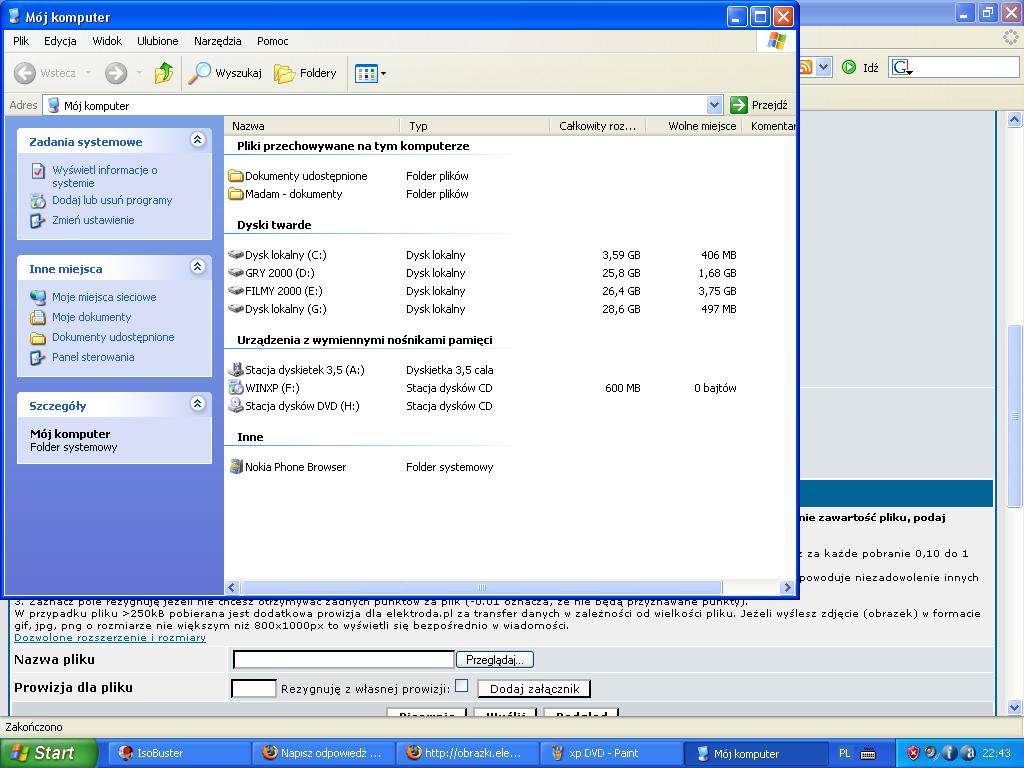
Task: Click the Windows XP flag logo
Action: [777, 40]
